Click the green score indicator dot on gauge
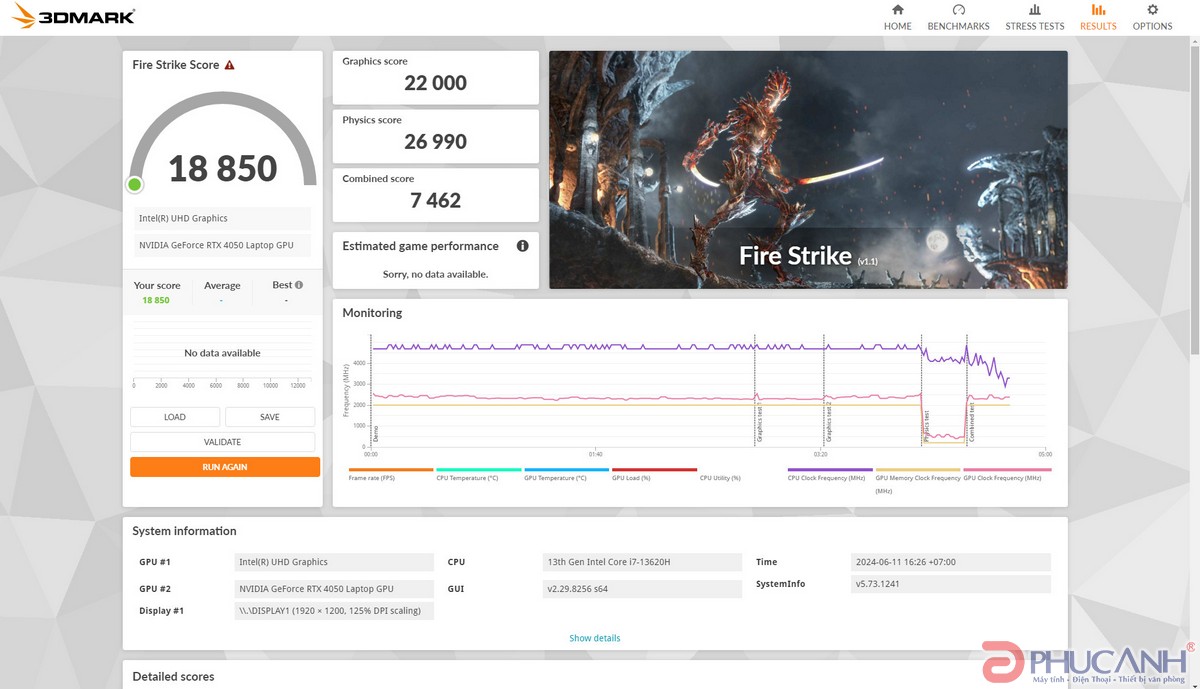Image resolution: width=1200 pixels, height=689 pixels. pyautogui.click(x=135, y=184)
